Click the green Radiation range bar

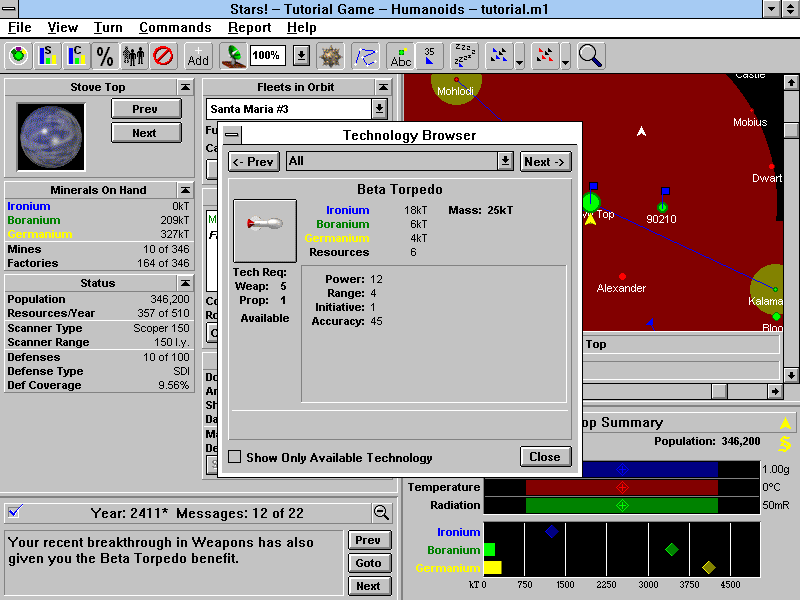pyautogui.click(x=621, y=506)
